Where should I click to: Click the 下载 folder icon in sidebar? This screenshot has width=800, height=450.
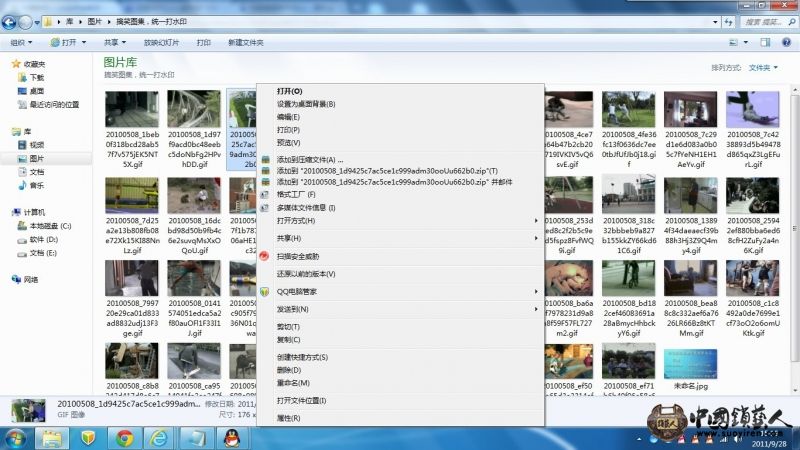click(x=22, y=77)
